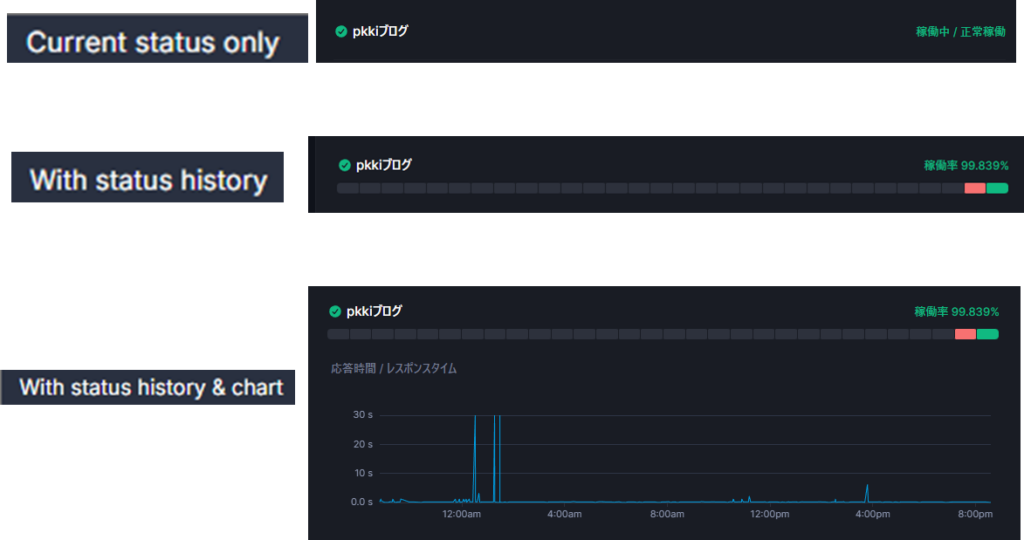Click 稼働率 99.839% in the bottom chart panel
Image resolution: width=1024 pixels, height=540 pixels.
coord(956,311)
